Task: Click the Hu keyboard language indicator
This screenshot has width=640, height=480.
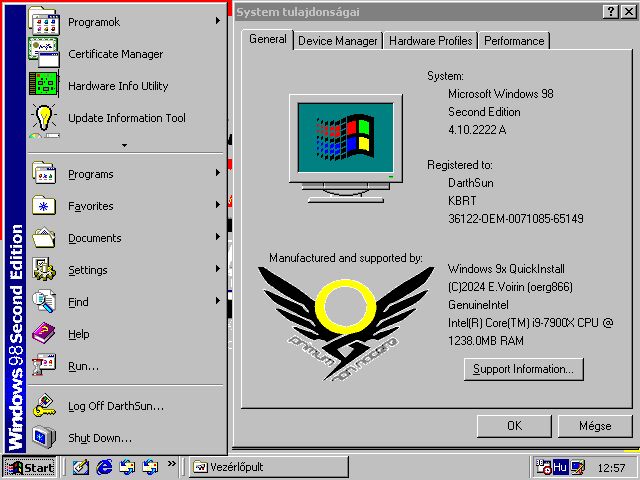Action: 560,467
